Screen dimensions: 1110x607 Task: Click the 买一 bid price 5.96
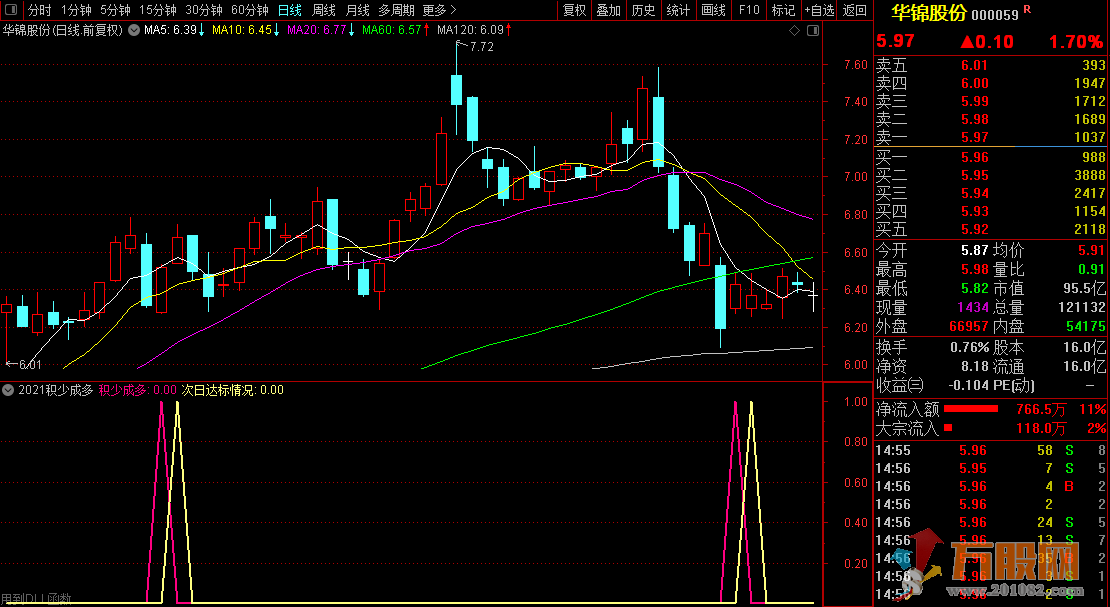tap(974, 157)
